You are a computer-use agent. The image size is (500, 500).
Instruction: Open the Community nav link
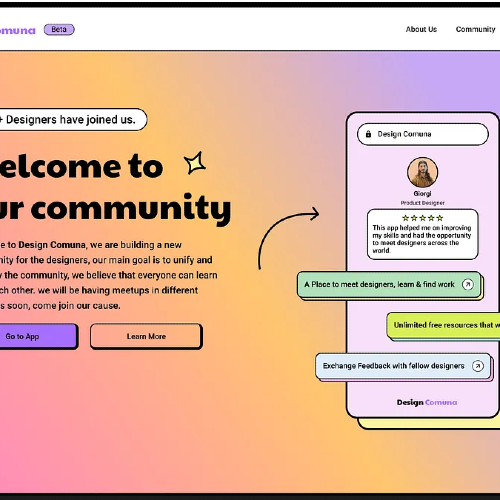coord(475,29)
